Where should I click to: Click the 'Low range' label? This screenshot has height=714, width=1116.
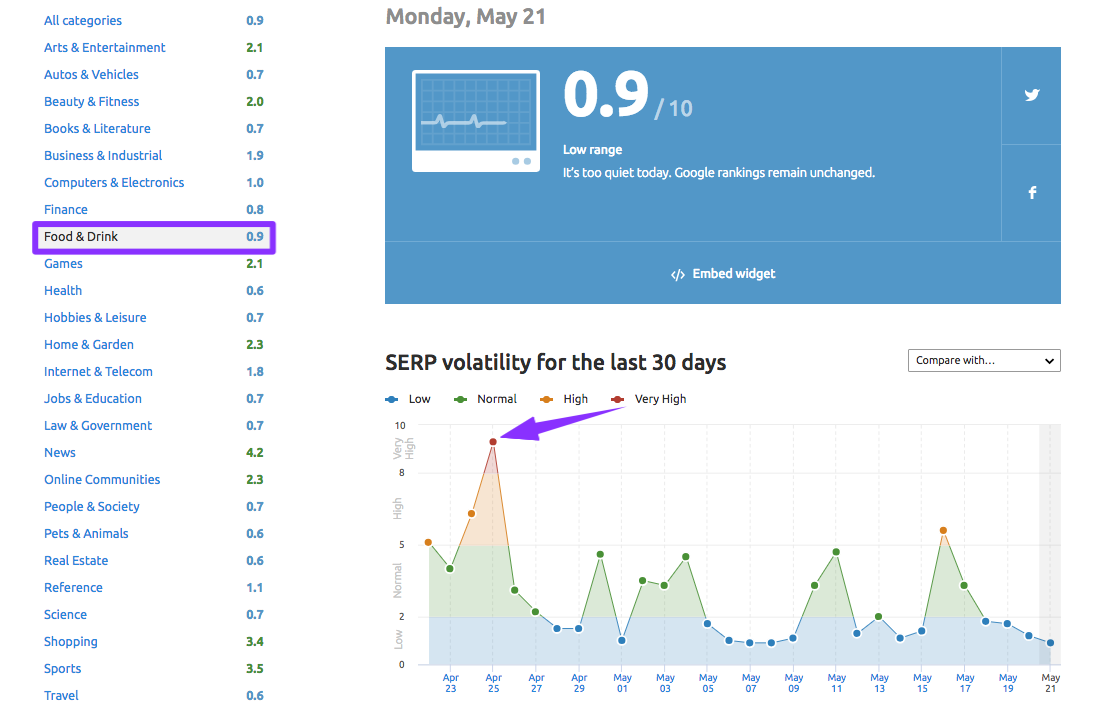click(x=592, y=150)
